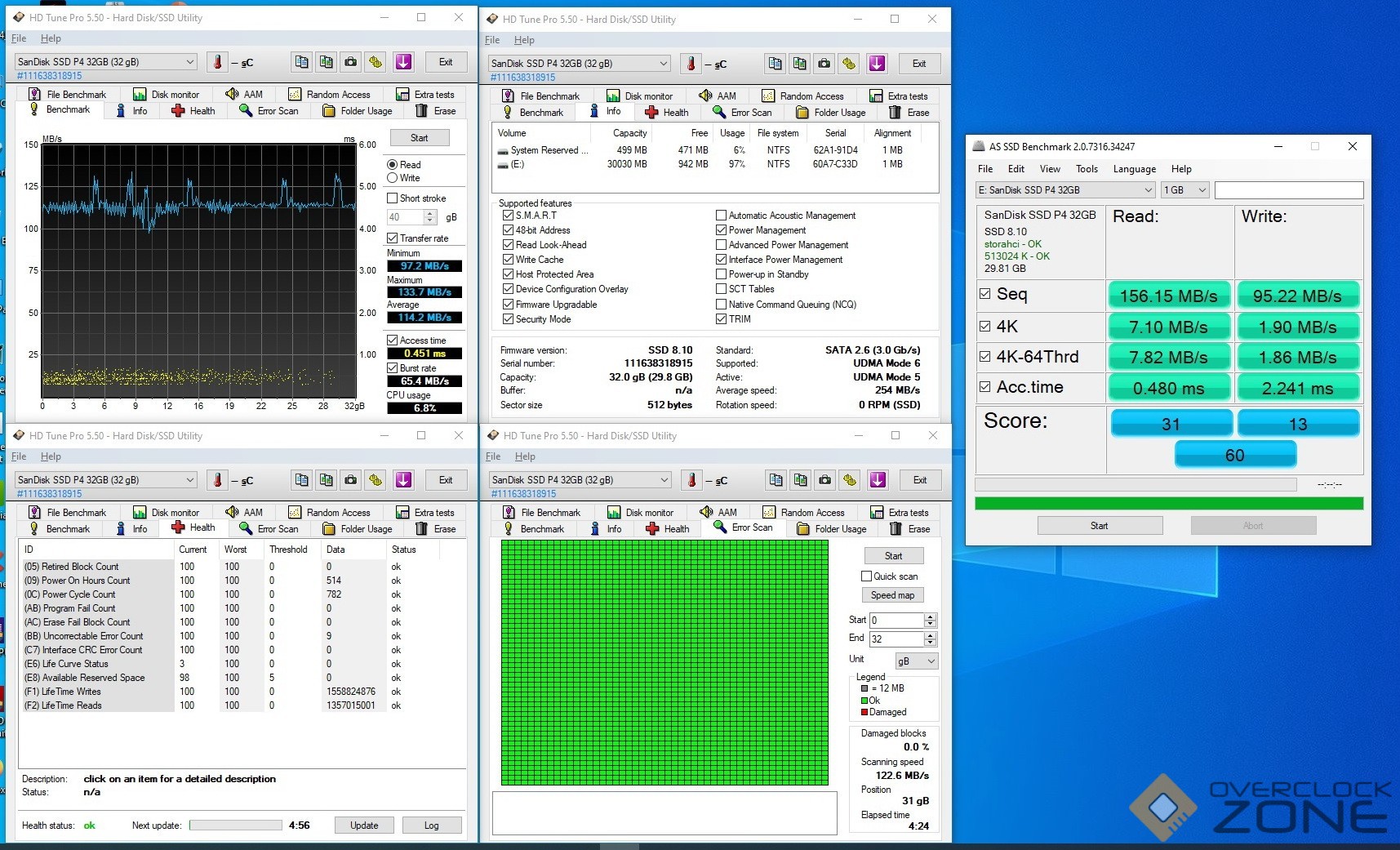The image size is (1400, 850).
Task: Enable the Short stroke checkbox
Action: (x=393, y=198)
